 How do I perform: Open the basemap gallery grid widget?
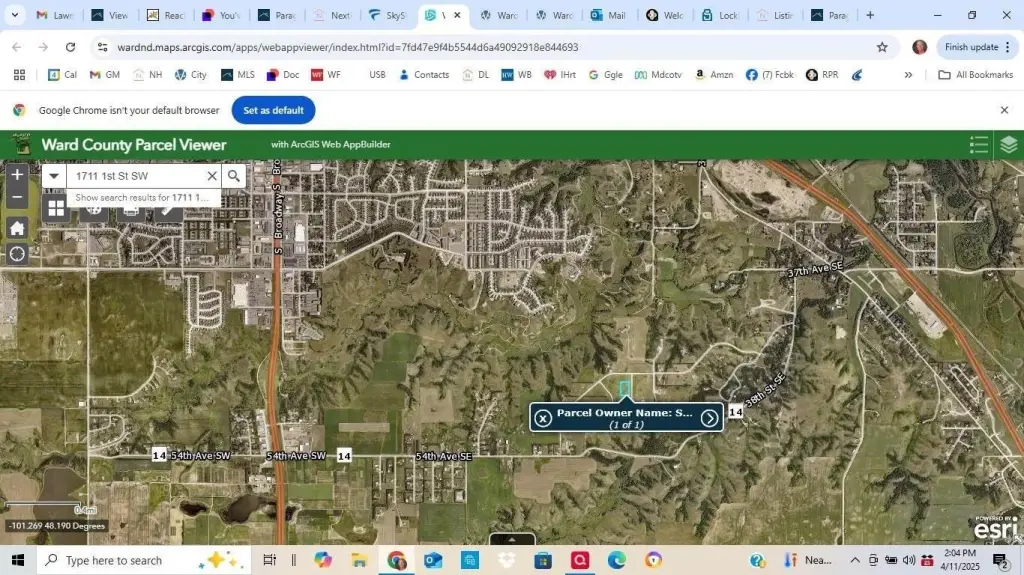tap(56, 208)
